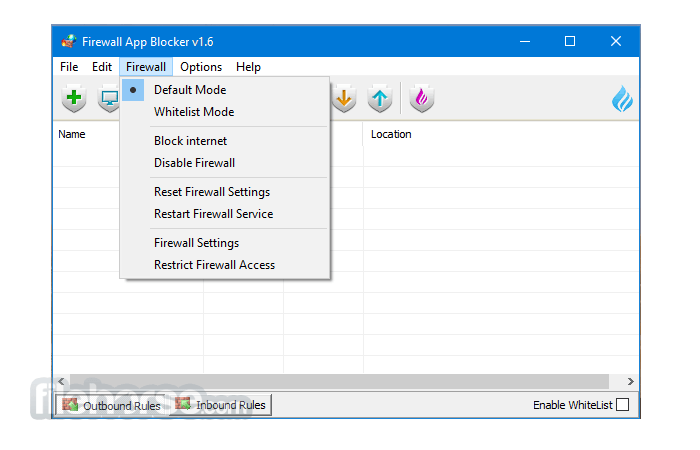
Task: Close the Firewall App Blocker window
Action: coord(616,42)
